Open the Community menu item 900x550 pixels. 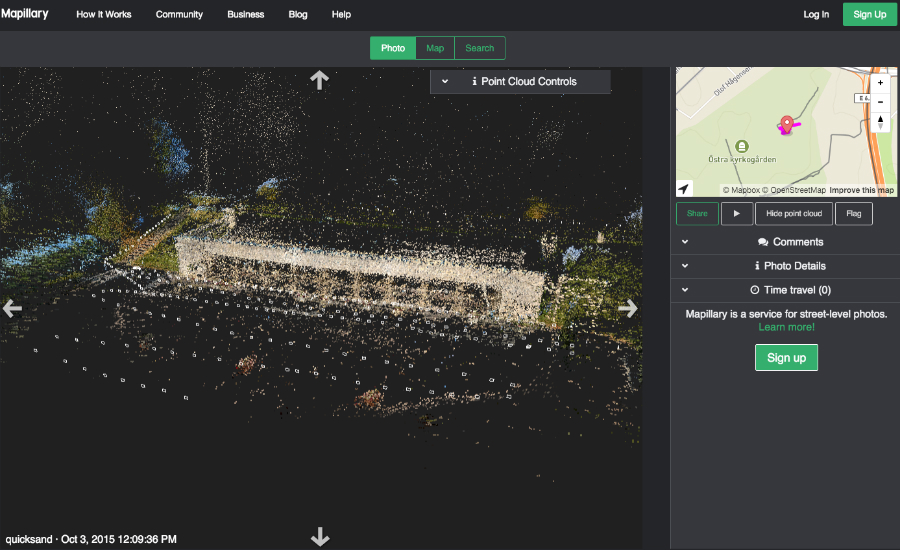tap(179, 14)
